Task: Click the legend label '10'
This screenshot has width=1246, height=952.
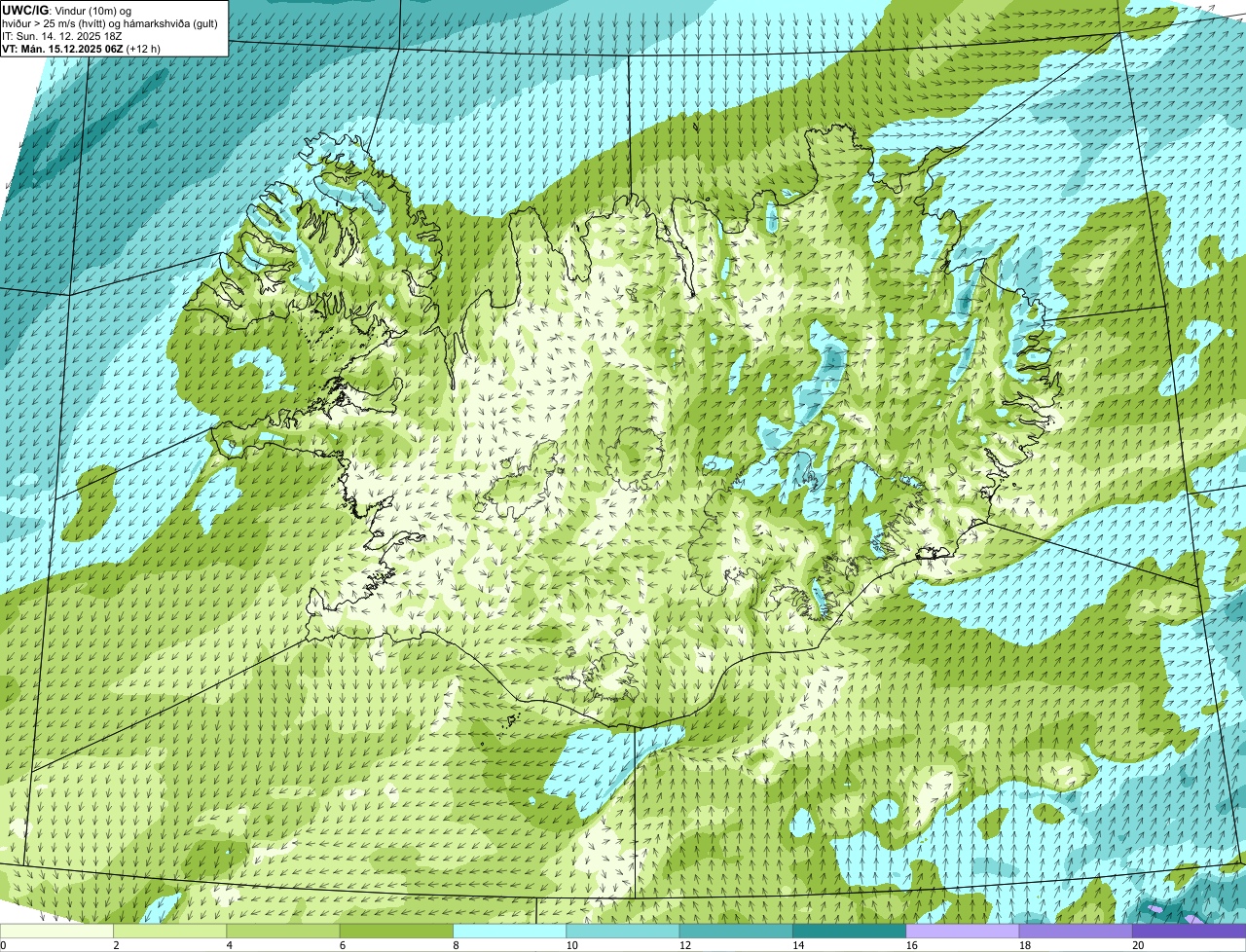Action: pyautogui.click(x=571, y=945)
